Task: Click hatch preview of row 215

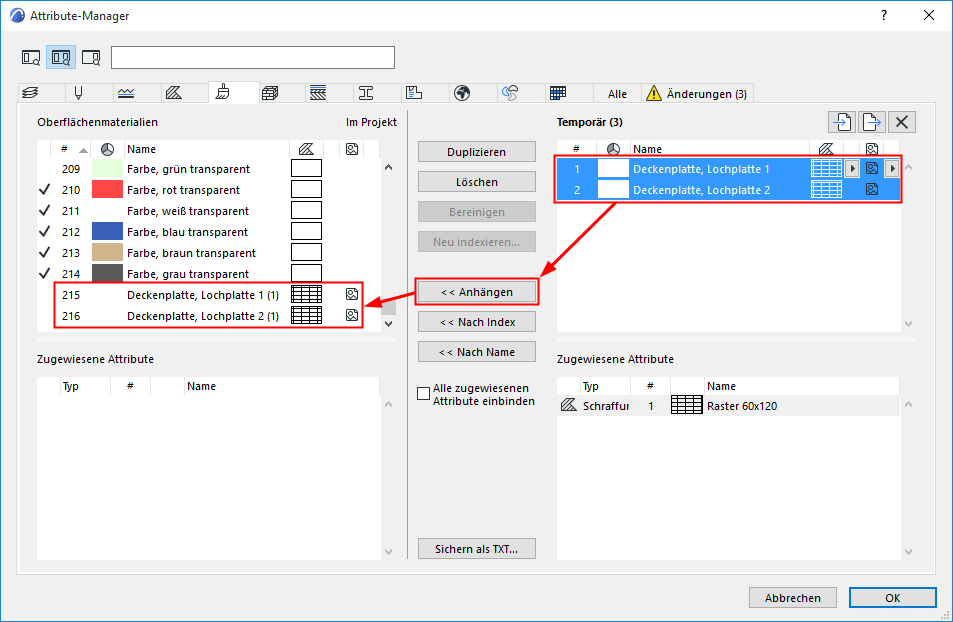Action: (306, 294)
